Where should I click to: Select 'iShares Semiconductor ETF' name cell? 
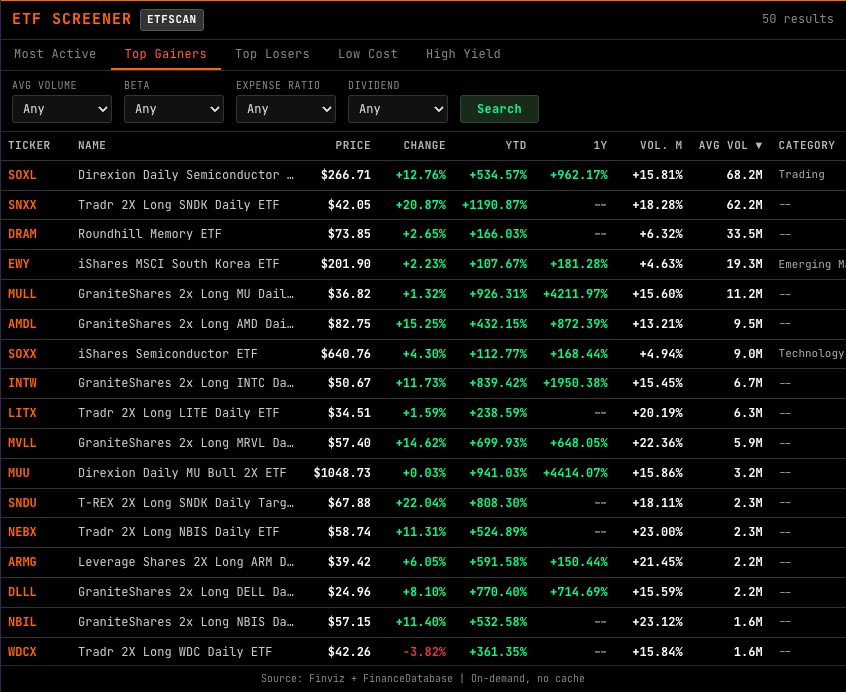pos(168,354)
